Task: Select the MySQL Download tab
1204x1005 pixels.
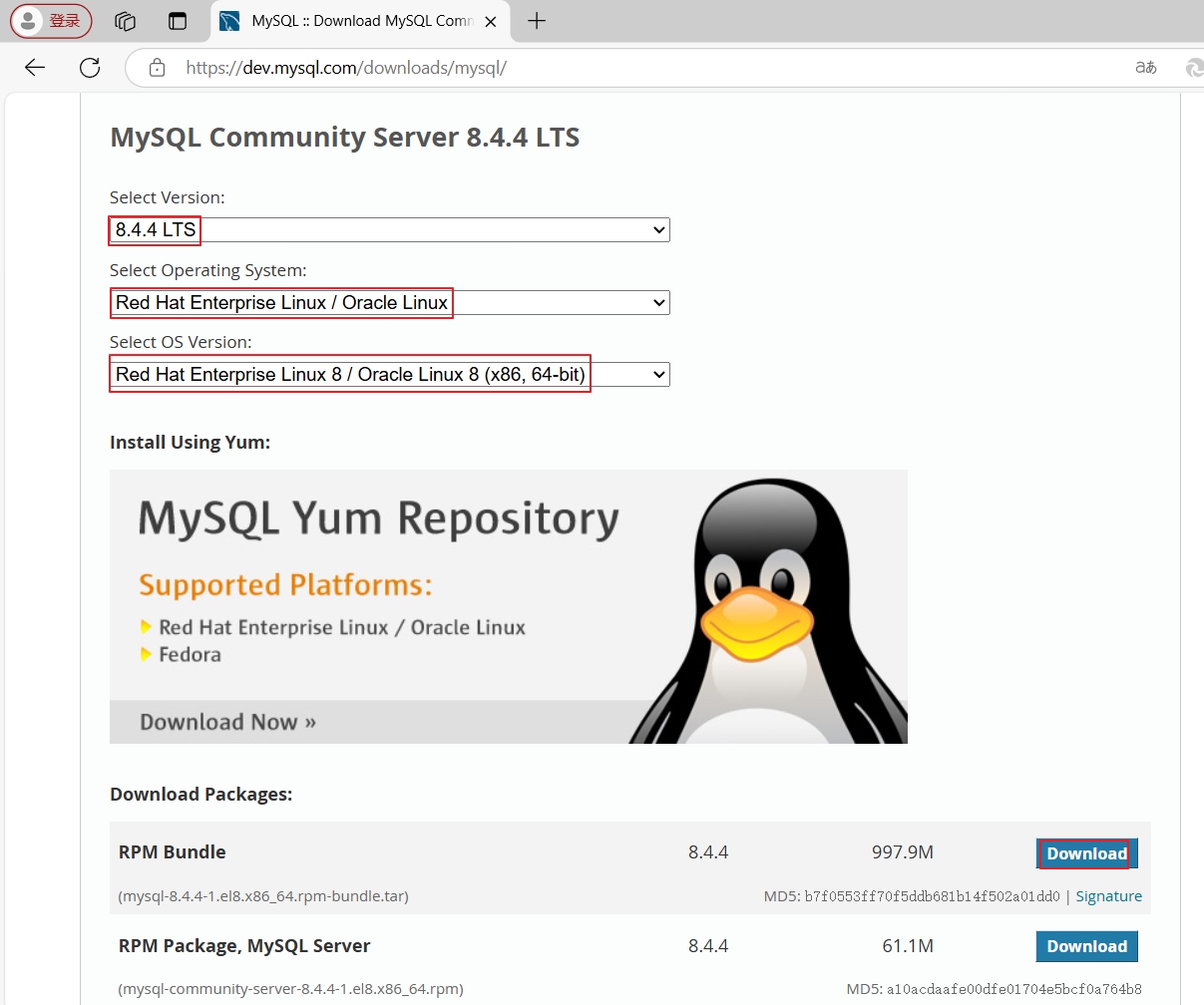Action: (359, 21)
